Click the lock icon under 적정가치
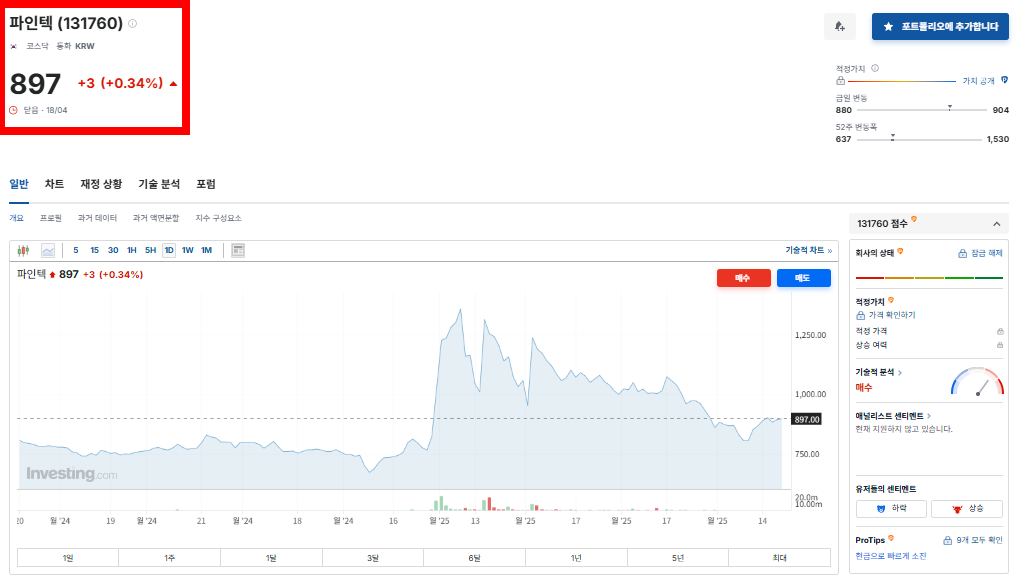Viewport: 1024px width, 575px height. (x=840, y=81)
